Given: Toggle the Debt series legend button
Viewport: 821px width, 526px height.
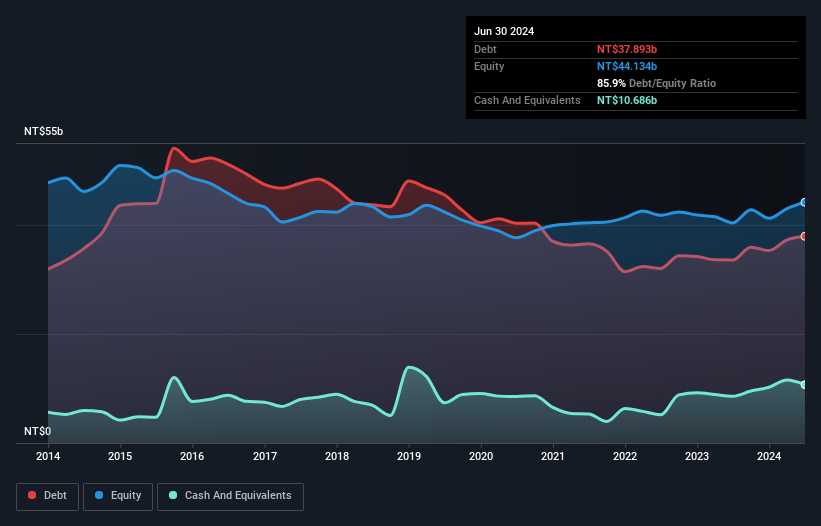Looking at the screenshot, I should point(47,496).
